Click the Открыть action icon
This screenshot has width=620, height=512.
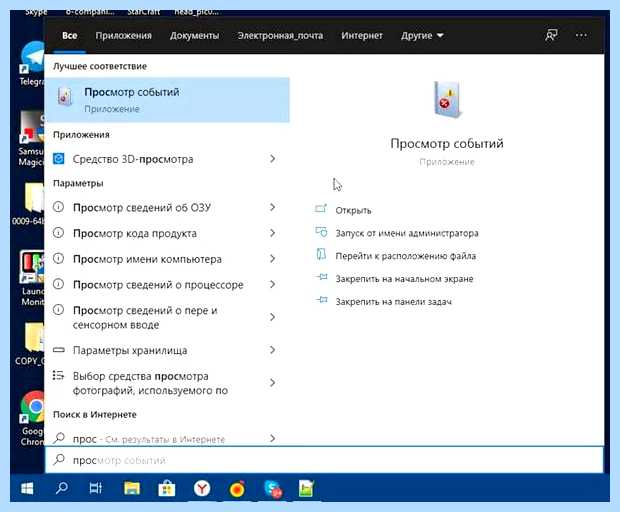(321, 208)
